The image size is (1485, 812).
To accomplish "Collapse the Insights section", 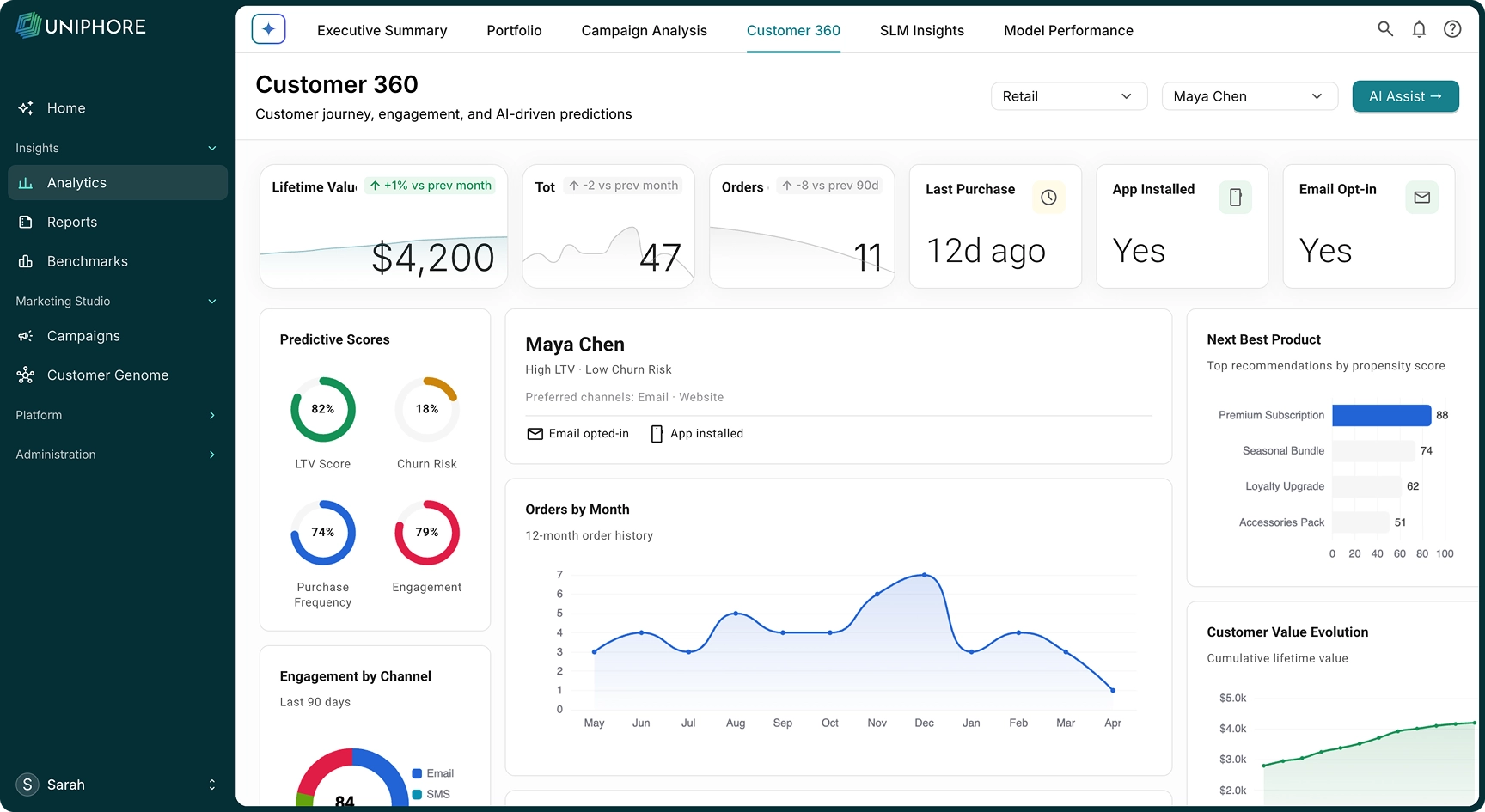I will pyautogui.click(x=212, y=148).
